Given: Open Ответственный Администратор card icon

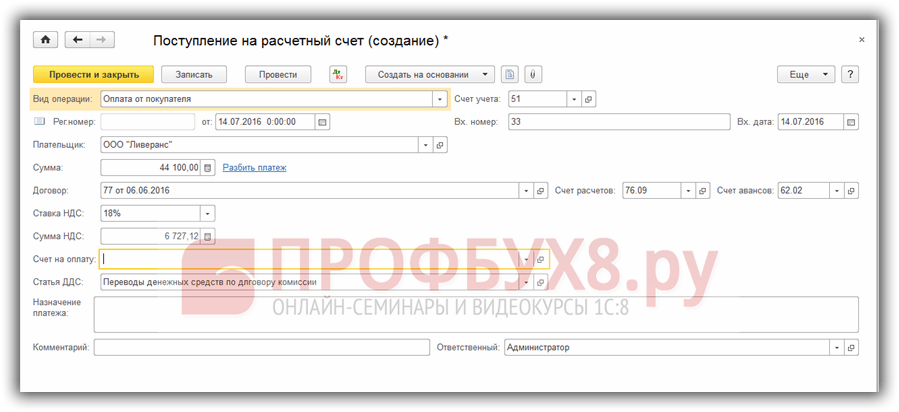Looking at the screenshot, I should (851, 348).
